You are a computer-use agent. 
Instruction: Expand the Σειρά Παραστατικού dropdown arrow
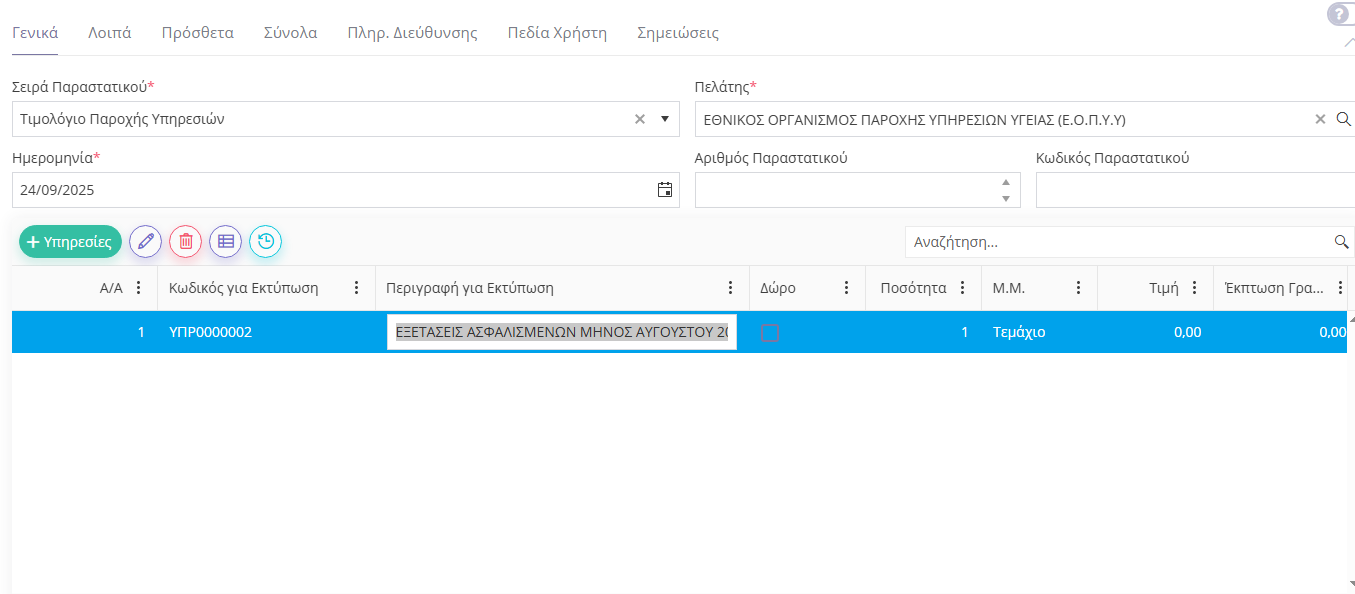click(665, 119)
